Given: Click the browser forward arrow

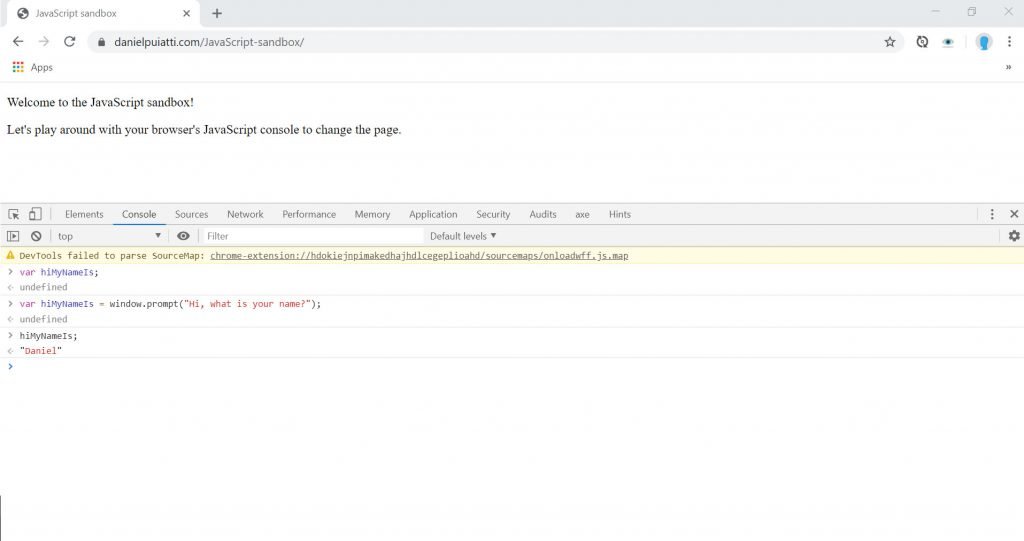Looking at the screenshot, I should (x=44, y=42).
